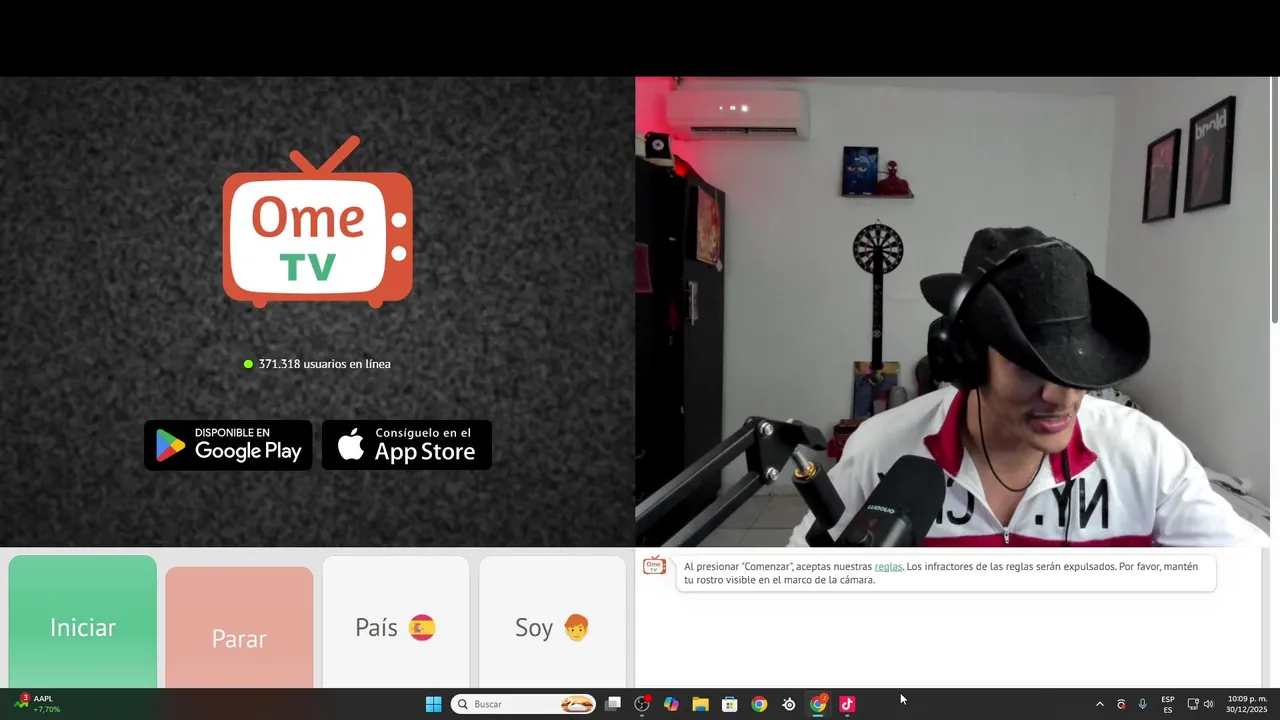Open Microsoft Store from the taskbar
Image resolution: width=1280 pixels, height=720 pixels.
pos(730,704)
